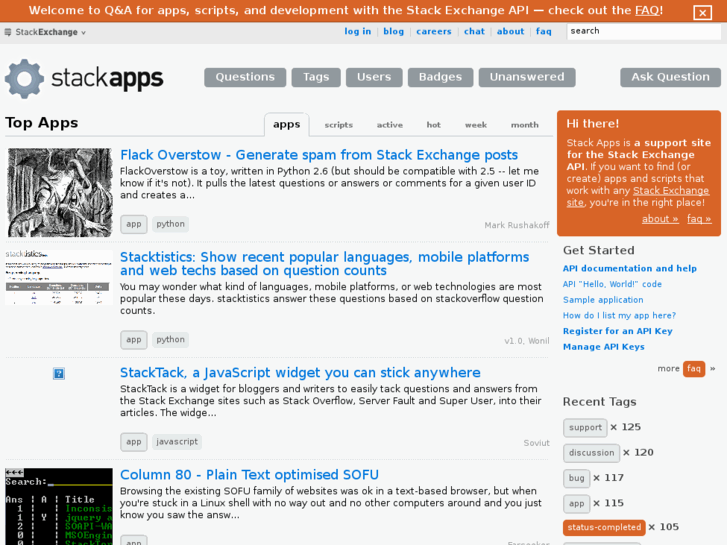The height and width of the screenshot is (545, 727).
Task: Click about » in Hi there box
Action: 660,219
